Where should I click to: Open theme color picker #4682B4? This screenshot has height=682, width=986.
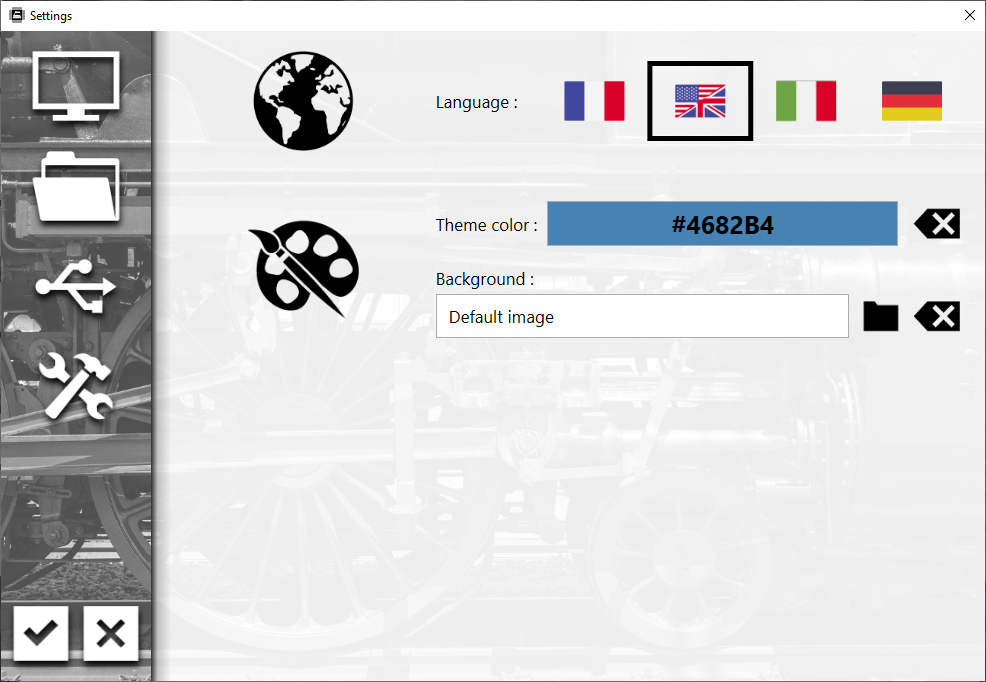coord(722,224)
